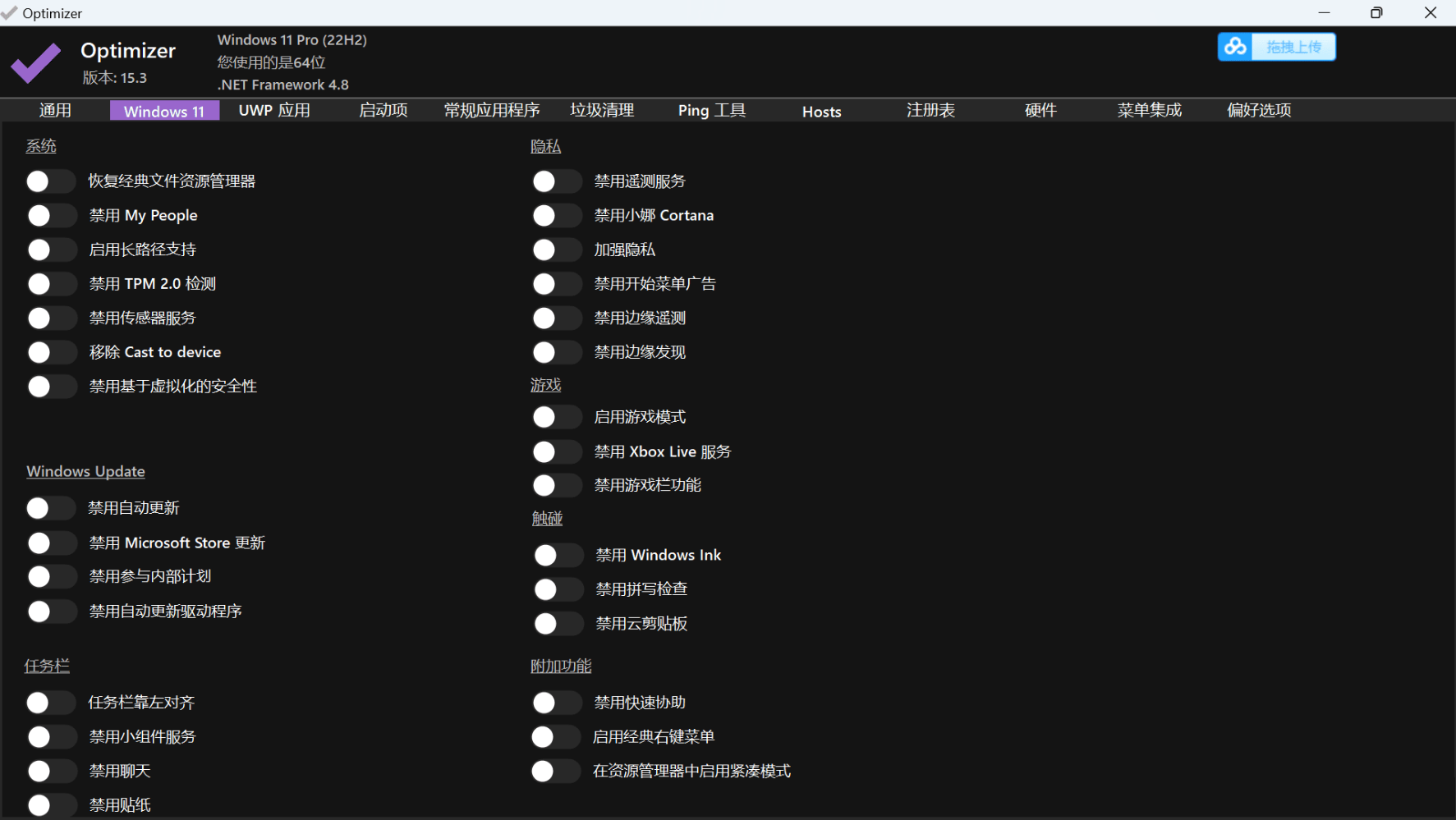Enable 任务栏靠左对齐 switch
Screen dimensions: 1456x820
coord(50,703)
